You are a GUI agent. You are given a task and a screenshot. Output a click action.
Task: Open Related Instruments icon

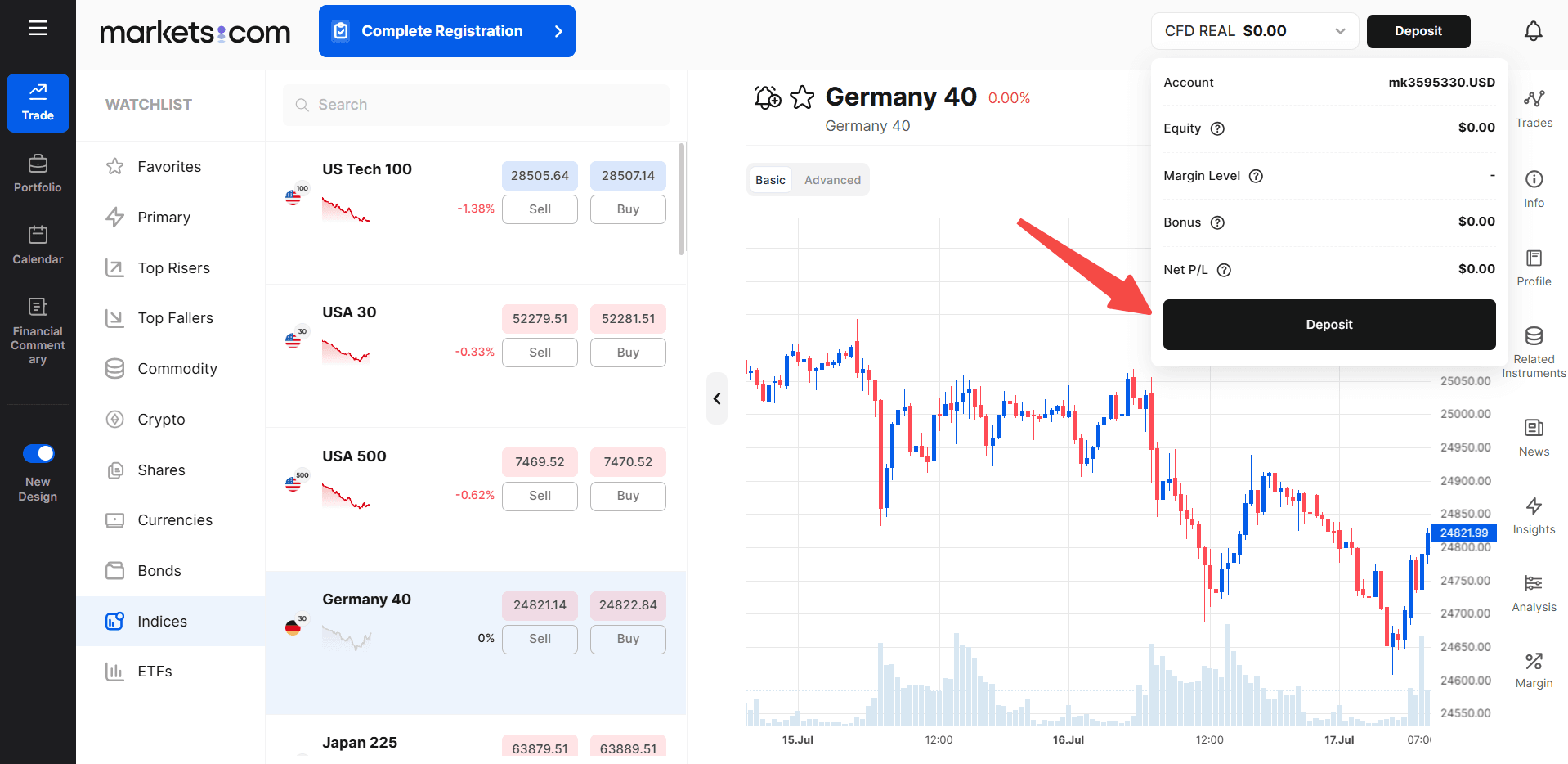click(1534, 336)
